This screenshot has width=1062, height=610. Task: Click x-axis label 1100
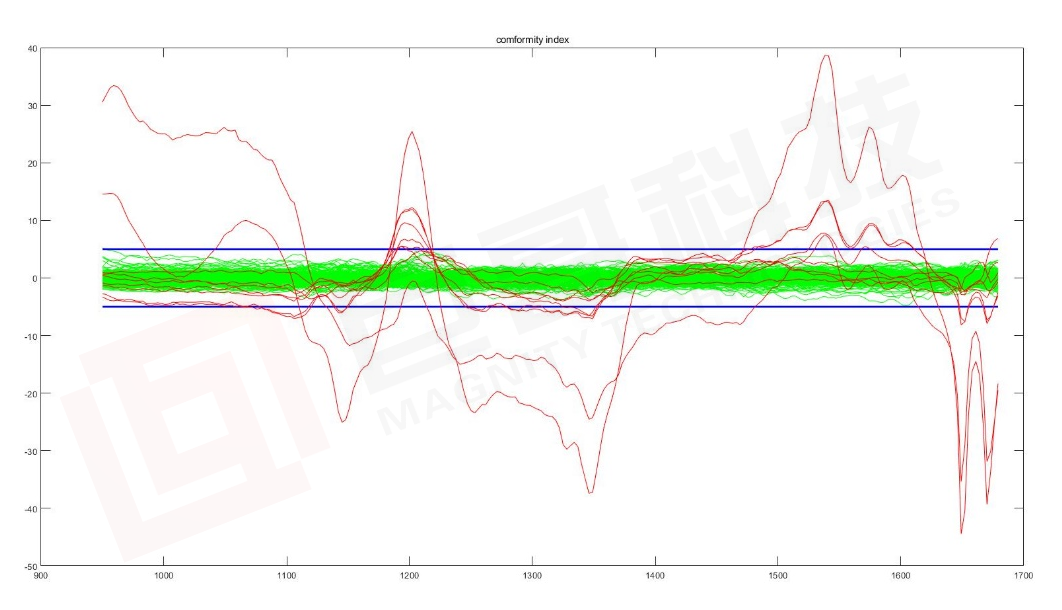286,575
